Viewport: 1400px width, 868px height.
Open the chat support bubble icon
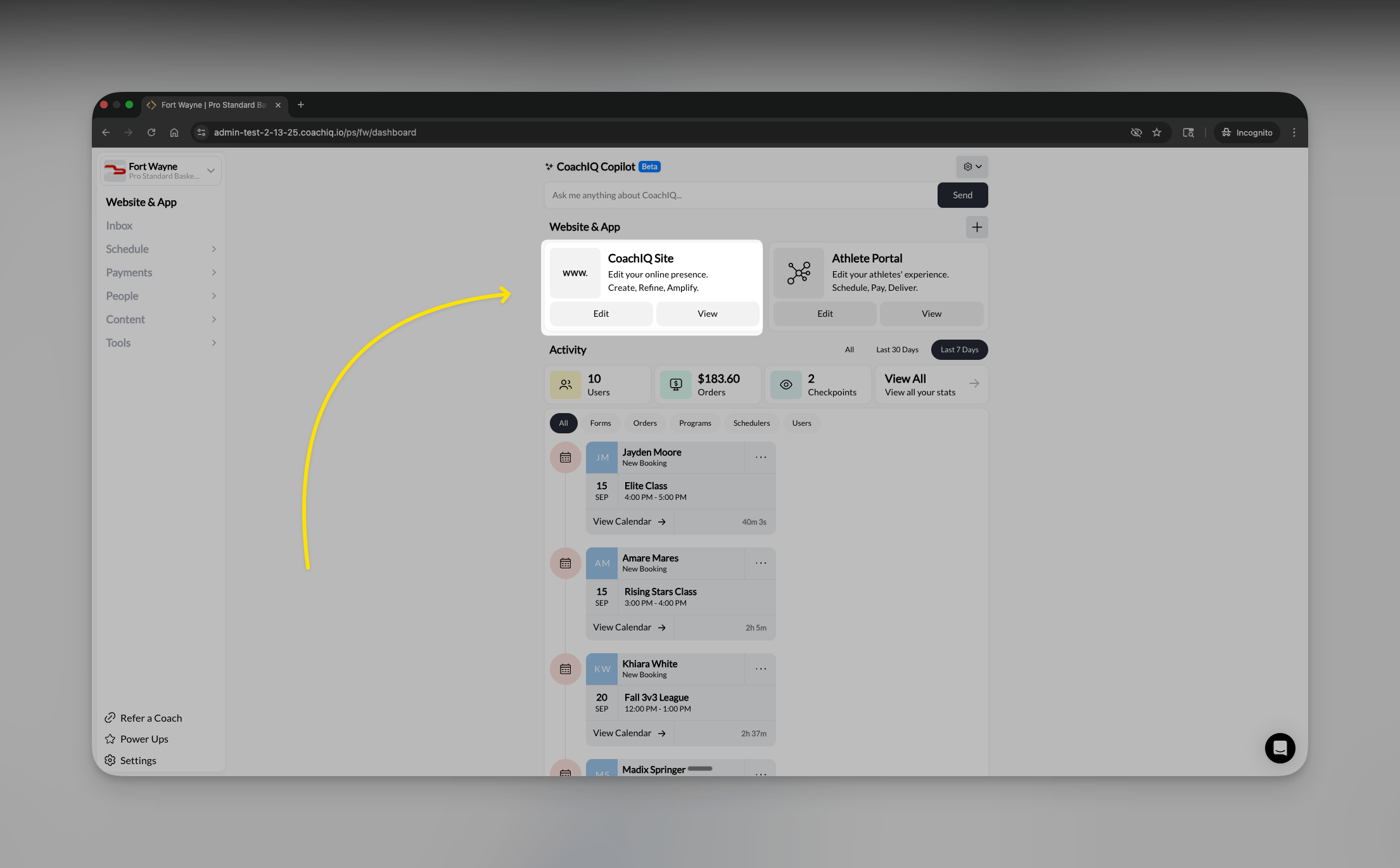pos(1280,748)
